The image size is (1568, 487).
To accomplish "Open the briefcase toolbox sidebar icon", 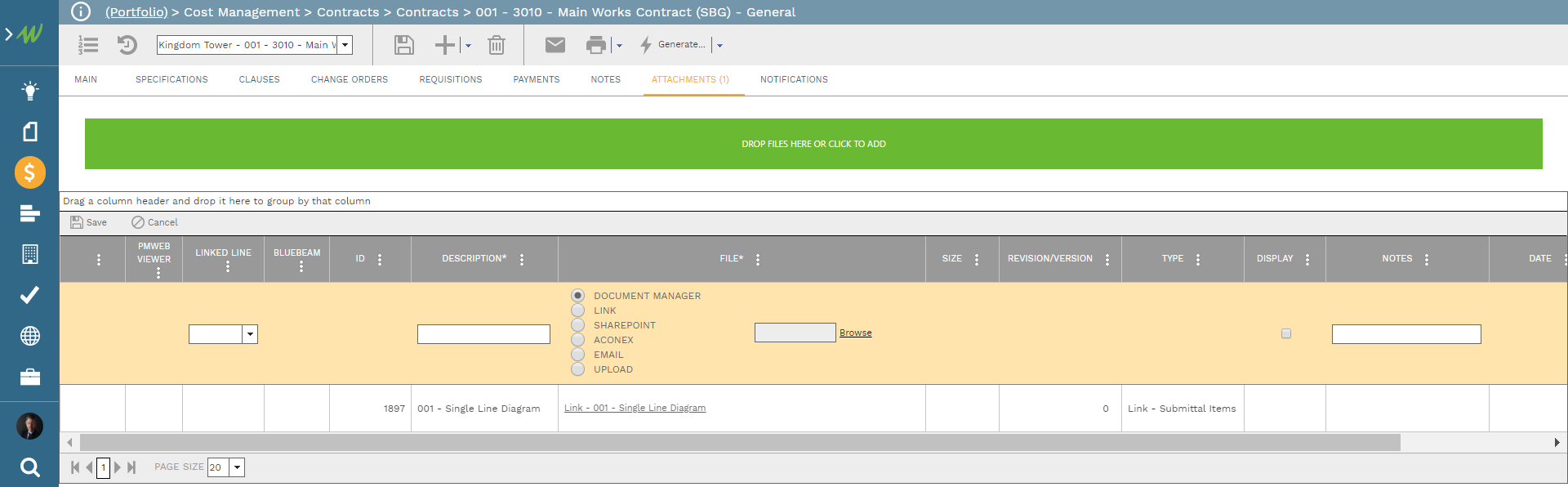I will [29, 377].
